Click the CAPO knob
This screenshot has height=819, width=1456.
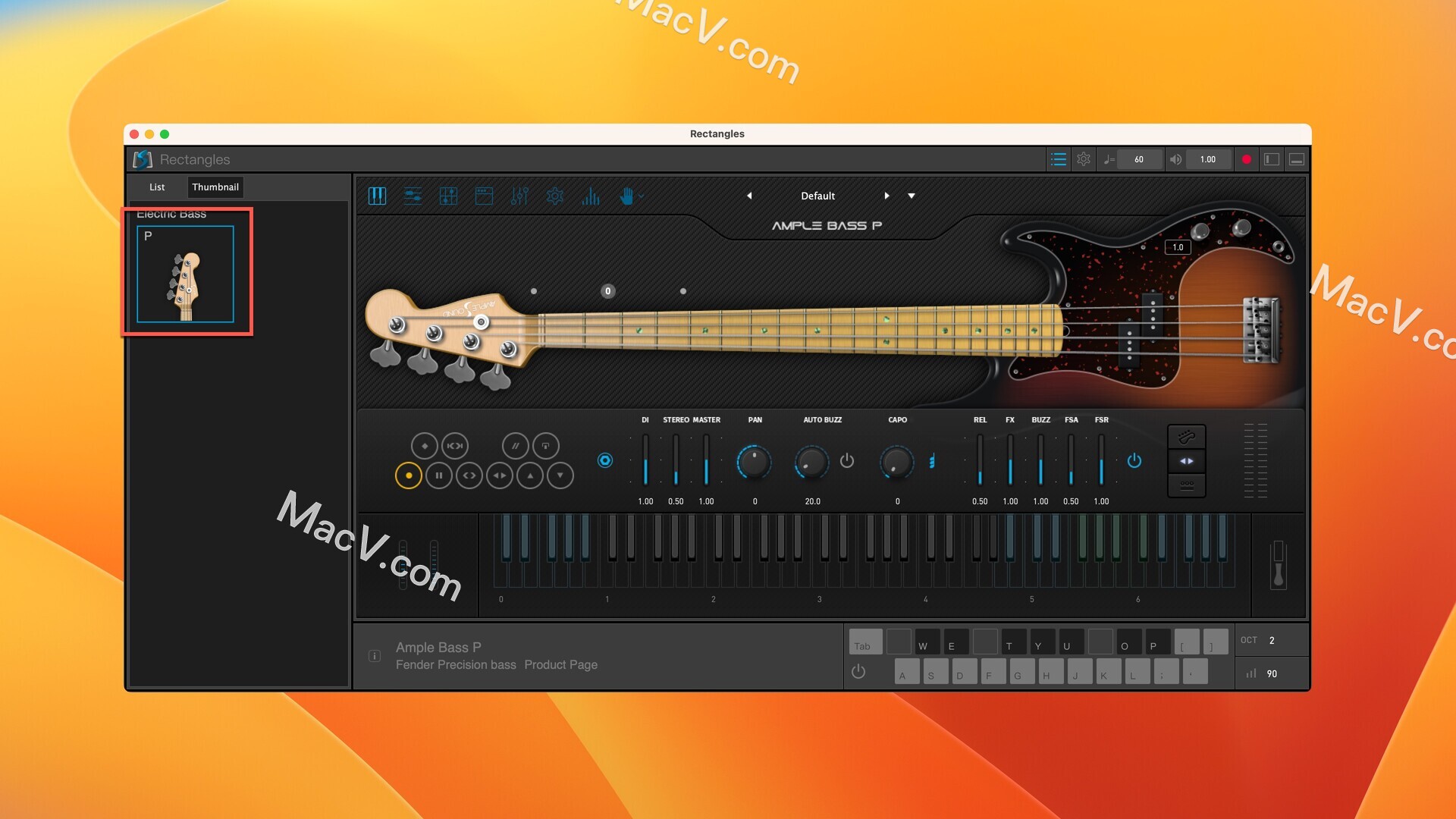897,462
